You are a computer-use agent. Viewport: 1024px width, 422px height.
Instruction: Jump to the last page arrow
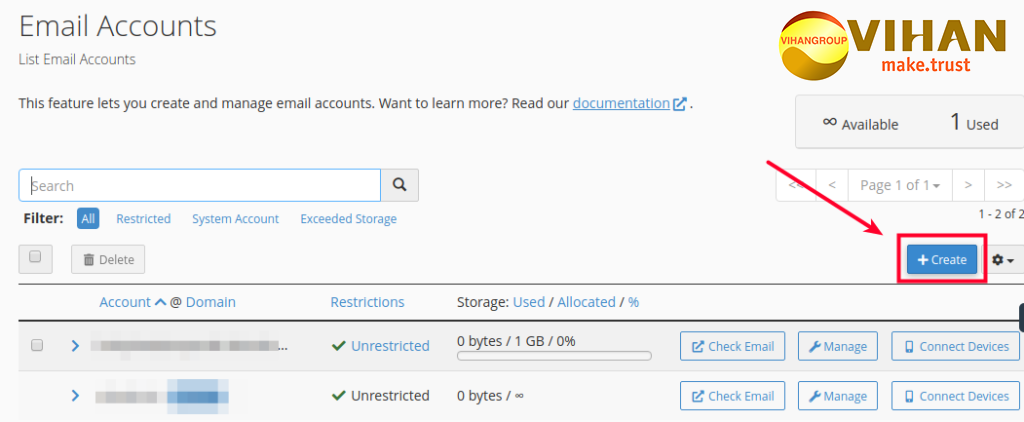pos(1004,185)
